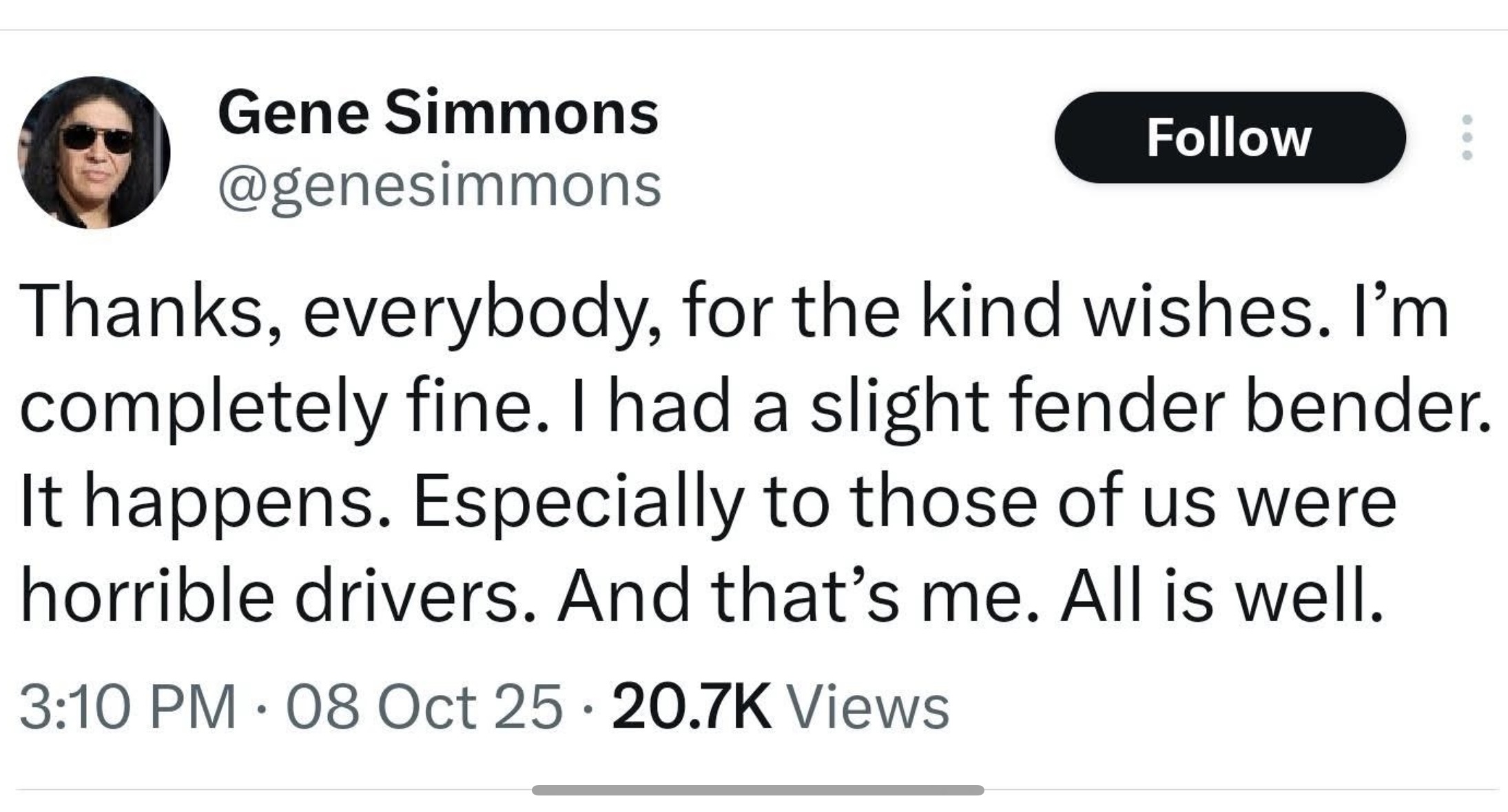Click the Views label
This screenshot has height=812, width=1508.
(868, 707)
